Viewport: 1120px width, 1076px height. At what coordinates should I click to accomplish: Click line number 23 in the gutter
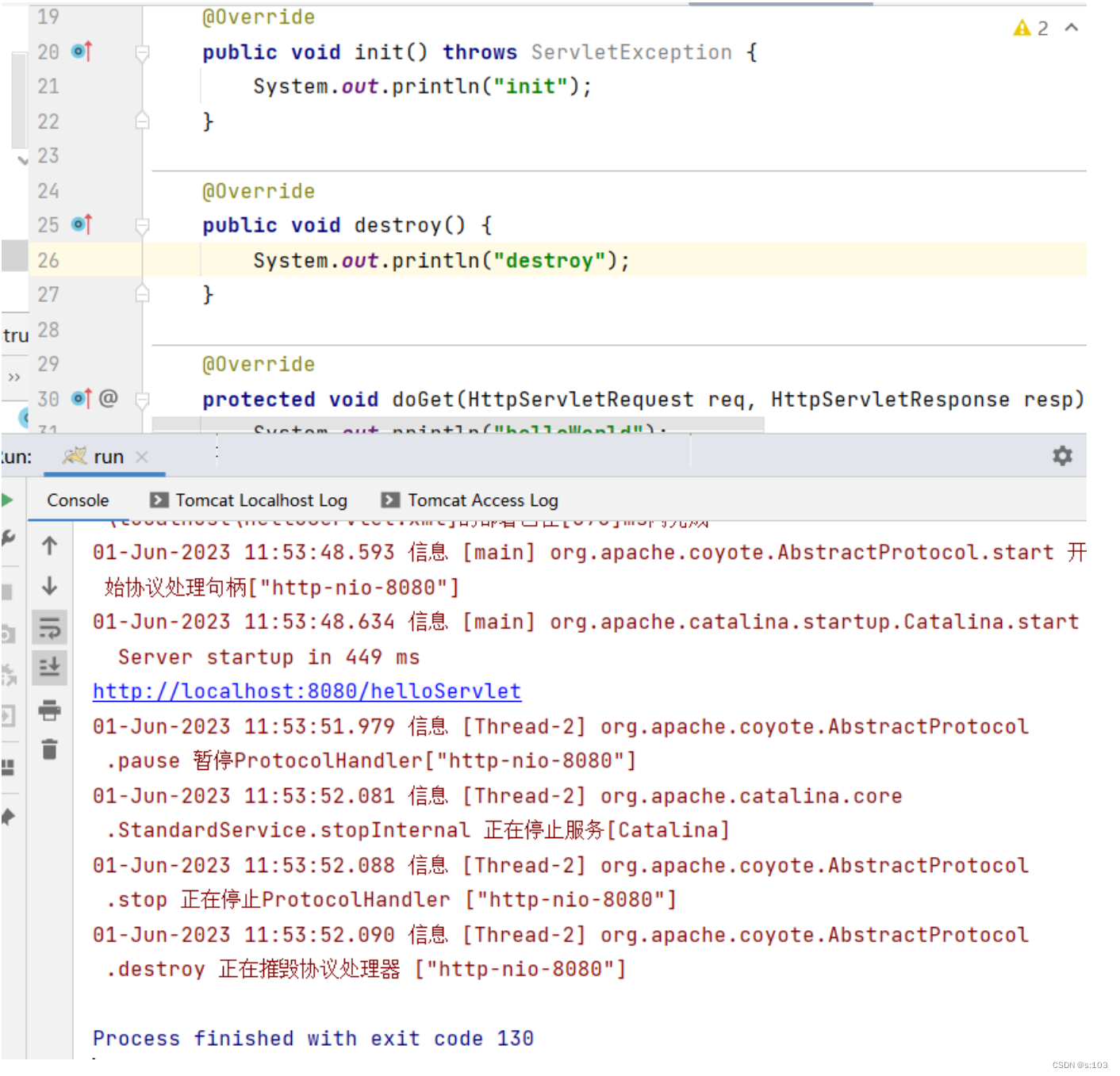[x=48, y=155]
